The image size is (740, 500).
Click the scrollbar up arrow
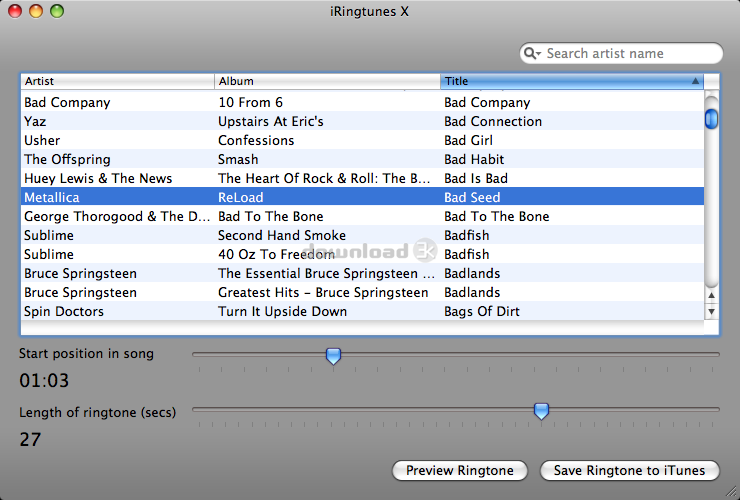pos(711,296)
